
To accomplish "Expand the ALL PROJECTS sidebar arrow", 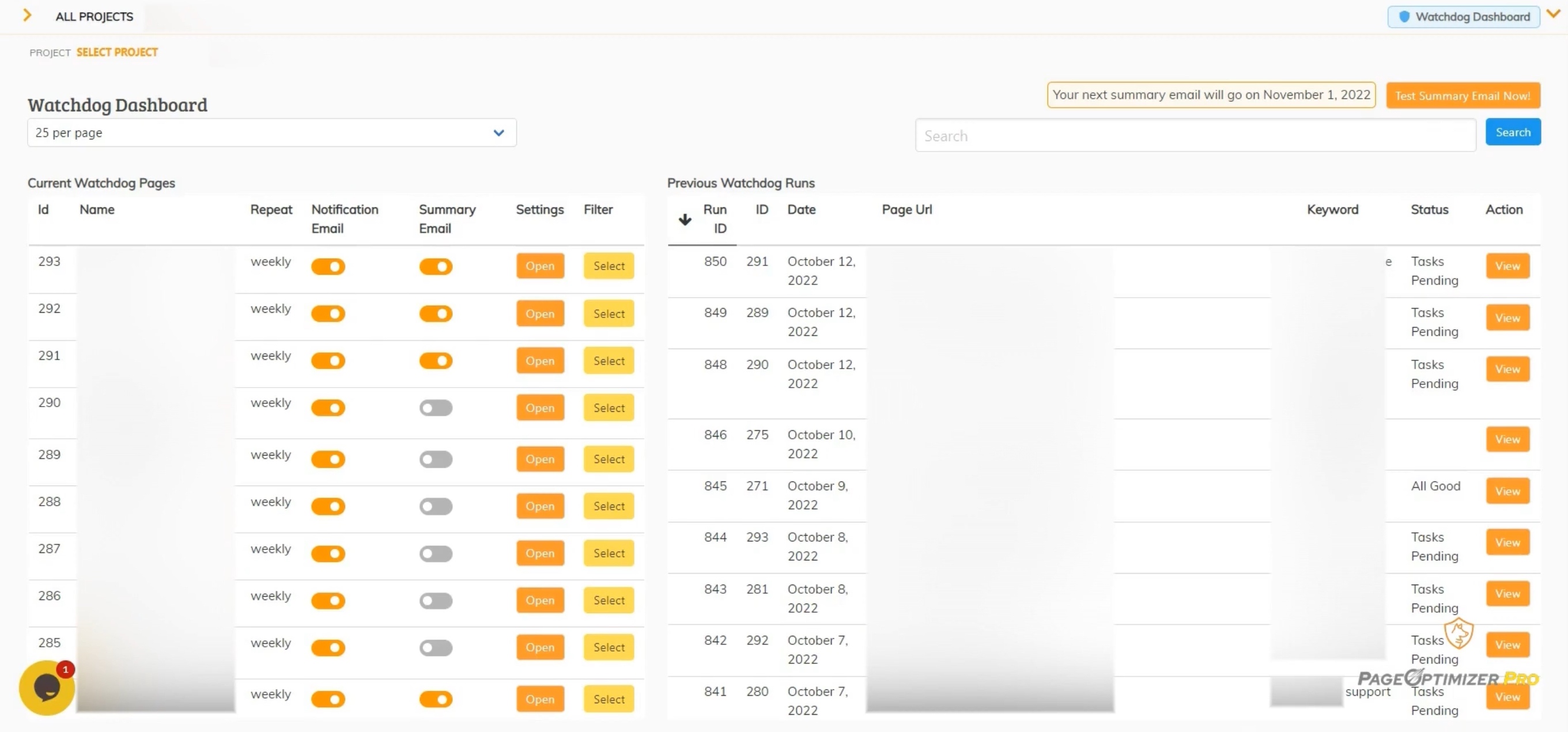I will (x=28, y=15).
